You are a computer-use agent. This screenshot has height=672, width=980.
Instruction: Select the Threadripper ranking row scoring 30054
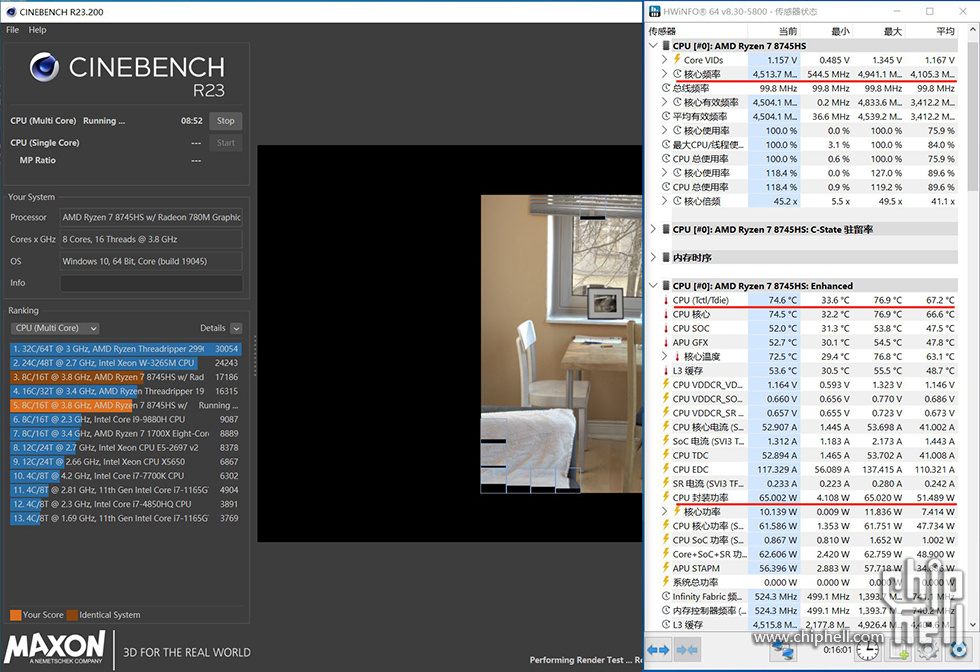tap(126, 349)
